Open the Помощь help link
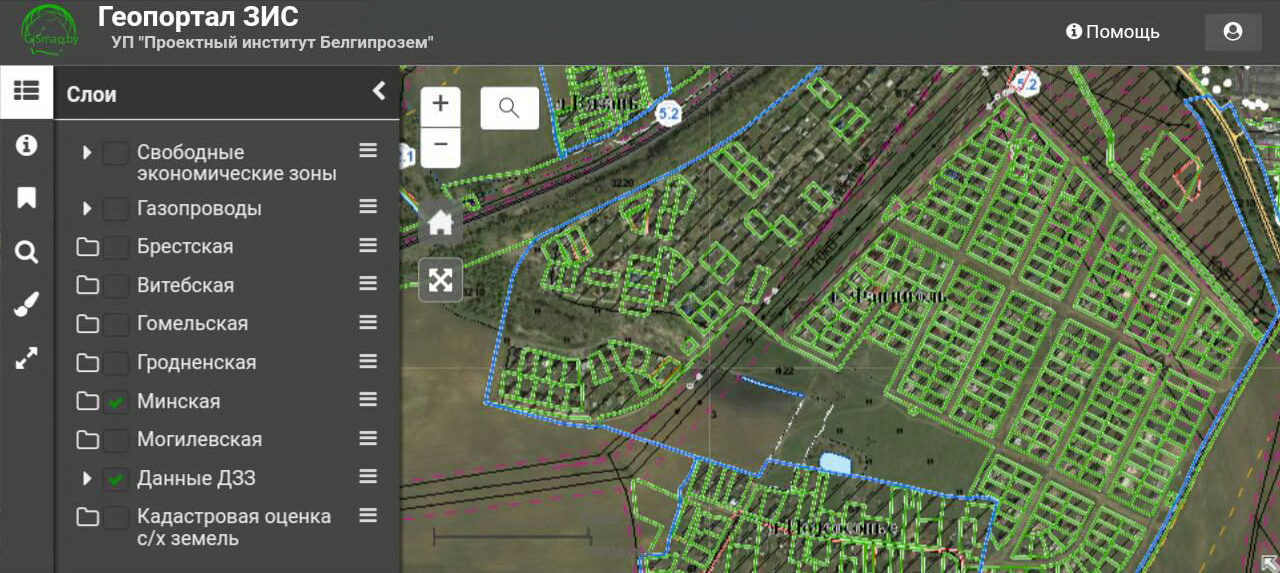The image size is (1280, 573). point(1112,32)
